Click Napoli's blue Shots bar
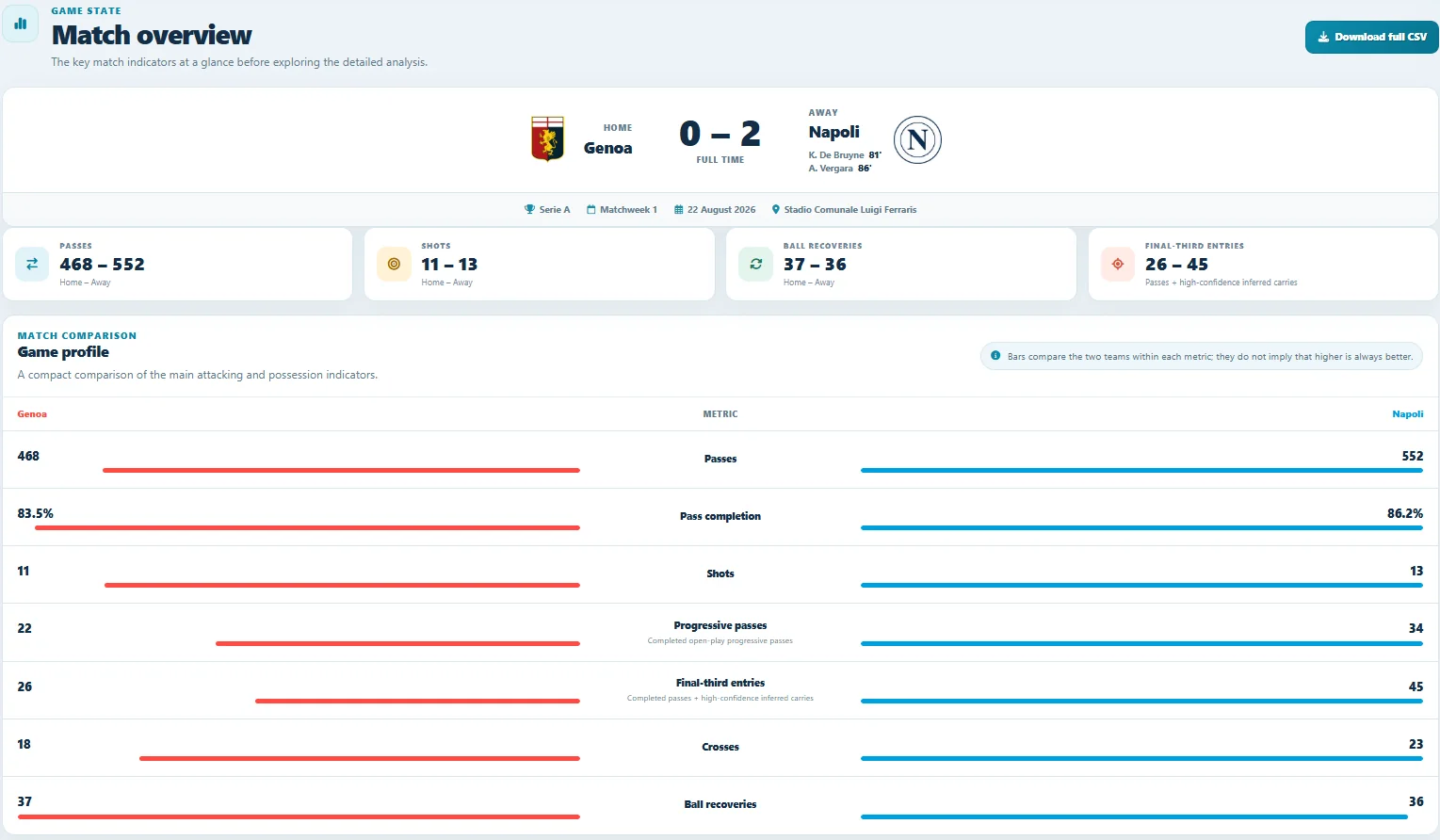The image size is (1440, 840). point(1141,585)
